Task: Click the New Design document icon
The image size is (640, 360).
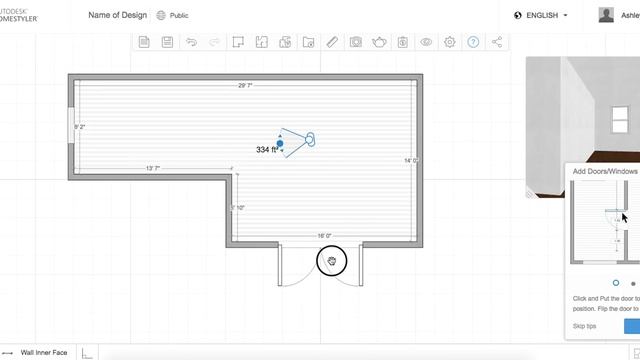Action: [x=144, y=42]
